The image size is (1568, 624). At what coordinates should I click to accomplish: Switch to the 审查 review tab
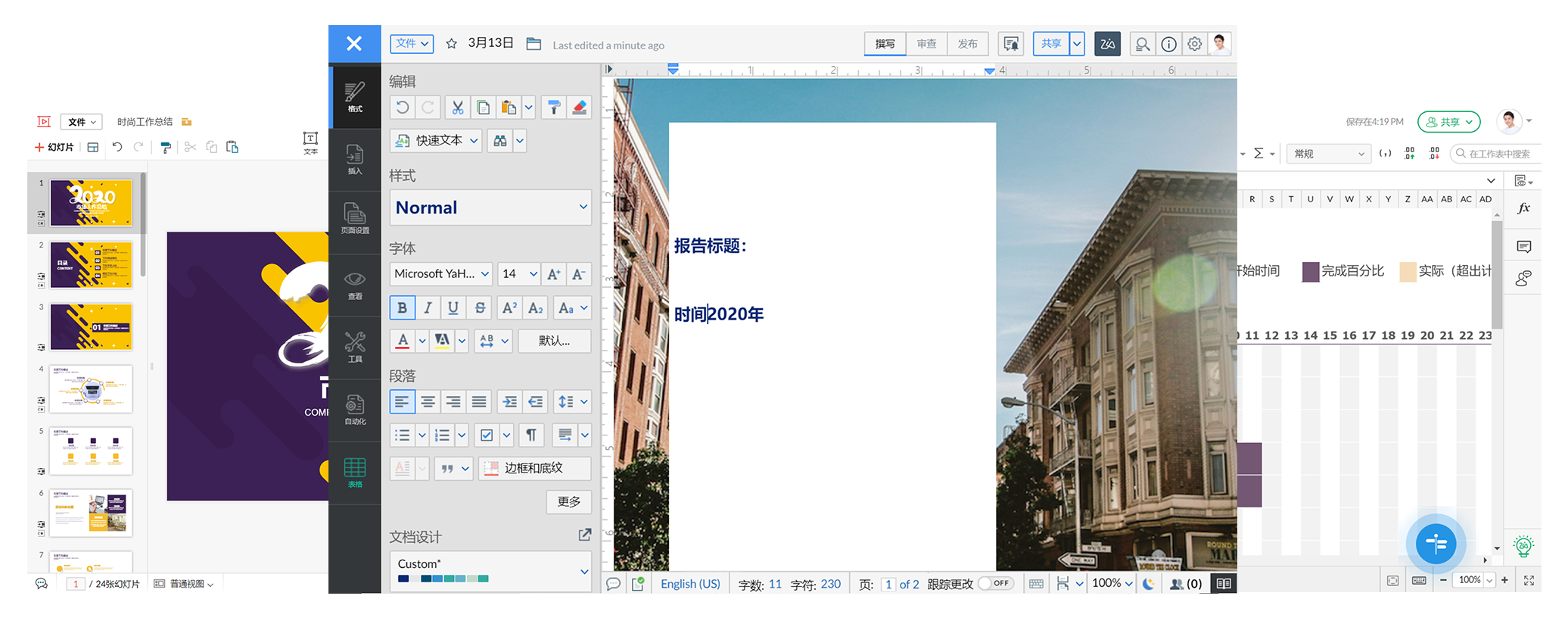pyautogui.click(x=926, y=44)
